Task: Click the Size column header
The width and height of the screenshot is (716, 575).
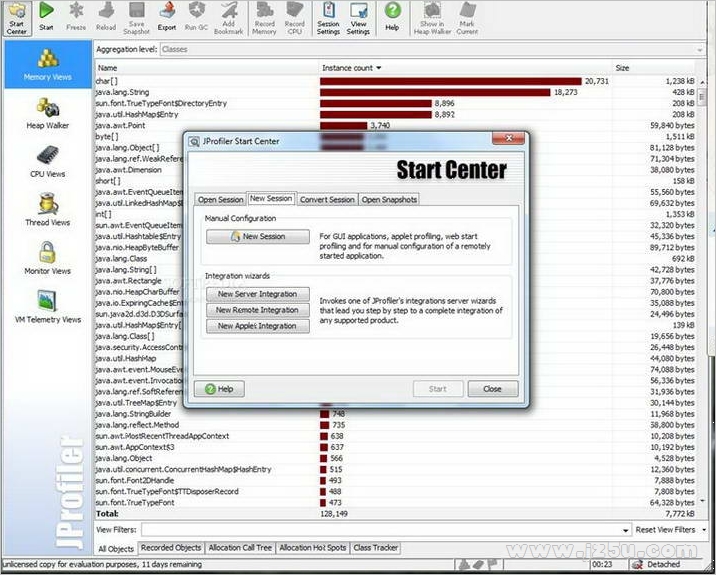Action: pyautogui.click(x=654, y=68)
